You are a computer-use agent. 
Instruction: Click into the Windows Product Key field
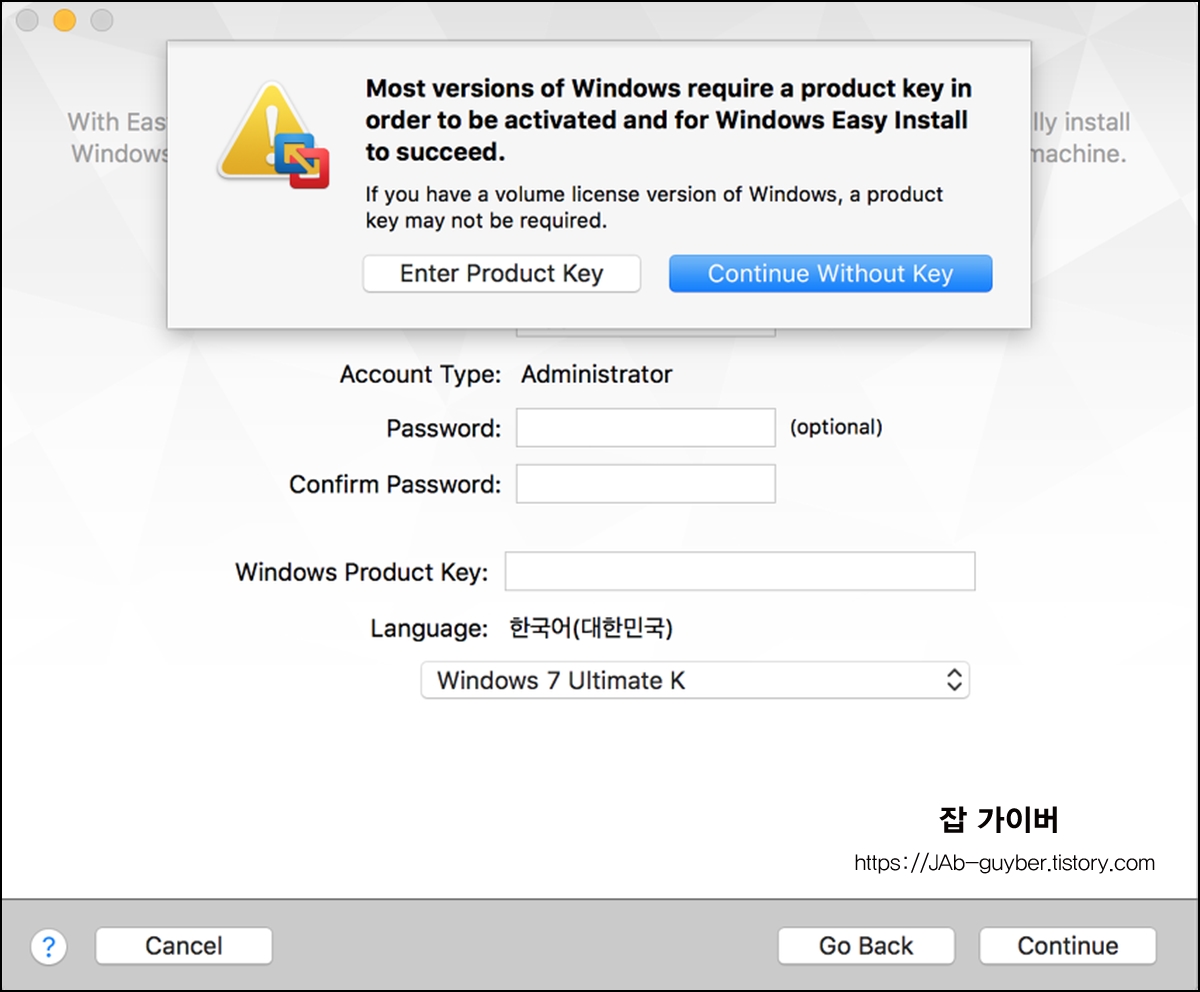740,571
